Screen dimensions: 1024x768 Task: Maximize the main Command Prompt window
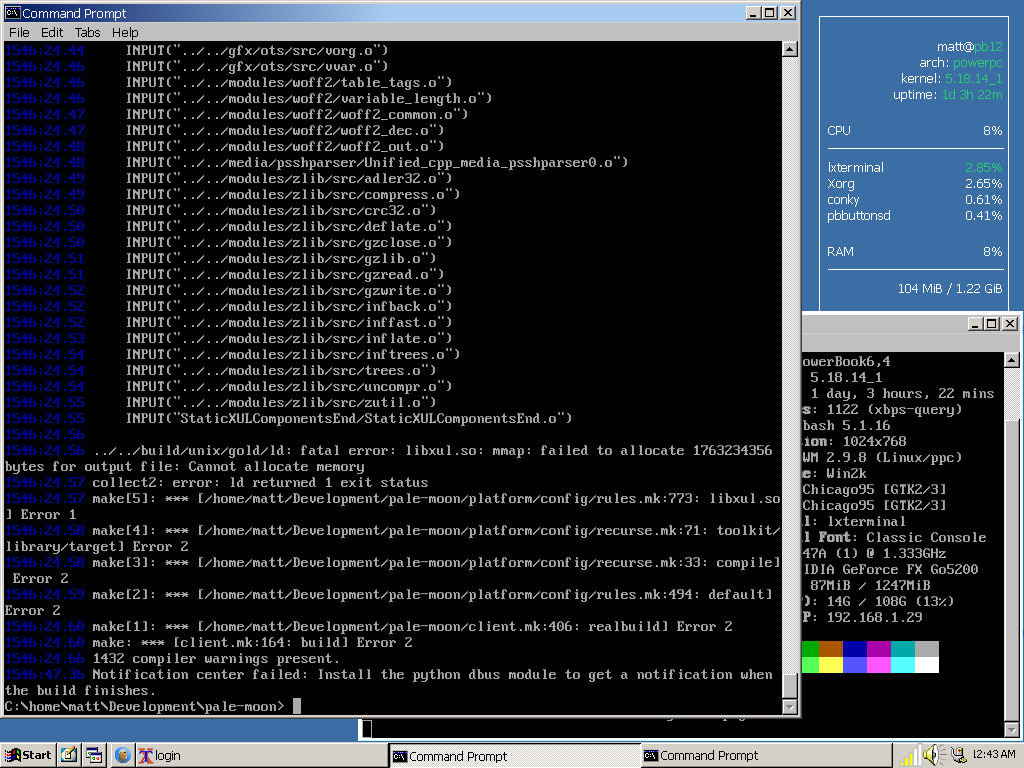[770, 12]
